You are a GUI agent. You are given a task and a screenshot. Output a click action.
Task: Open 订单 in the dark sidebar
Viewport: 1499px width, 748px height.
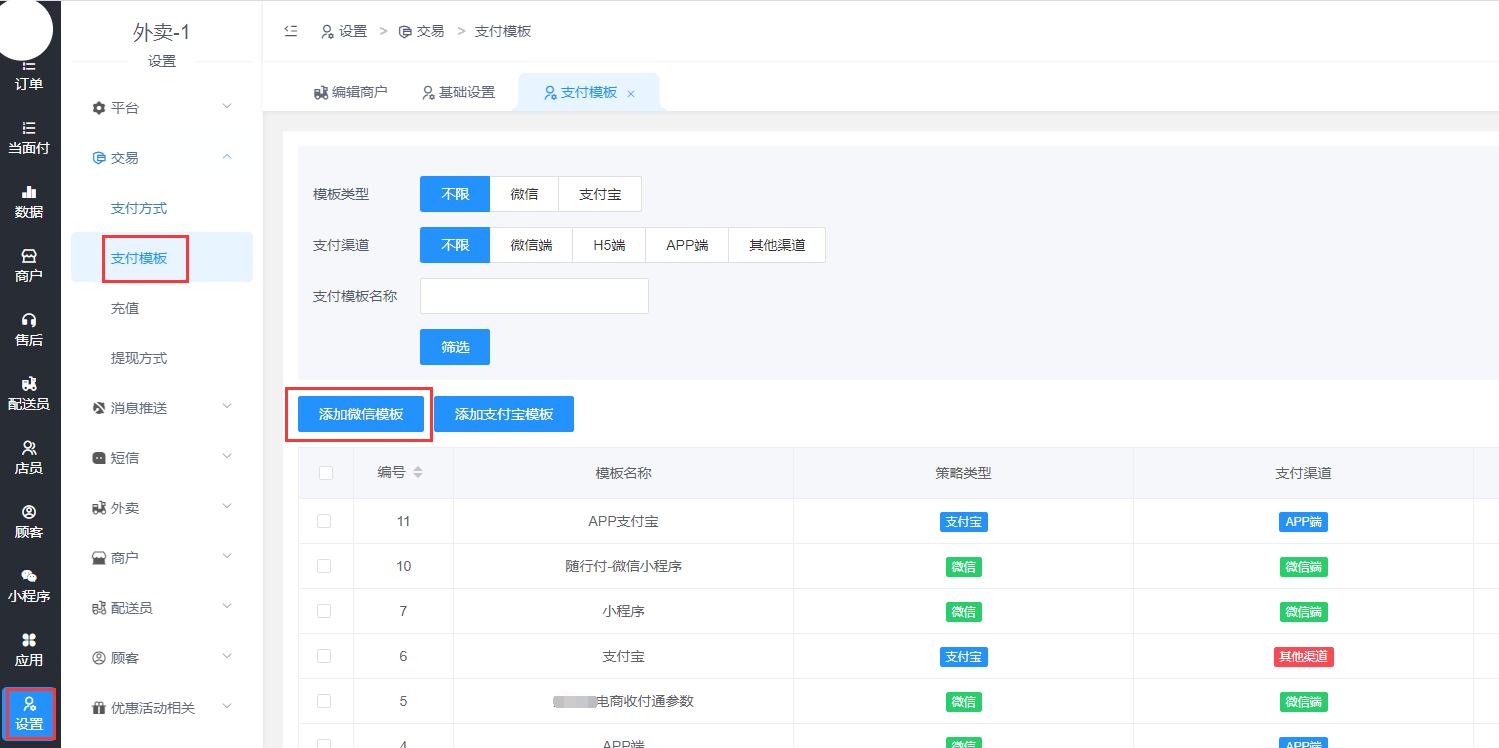point(29,74)
